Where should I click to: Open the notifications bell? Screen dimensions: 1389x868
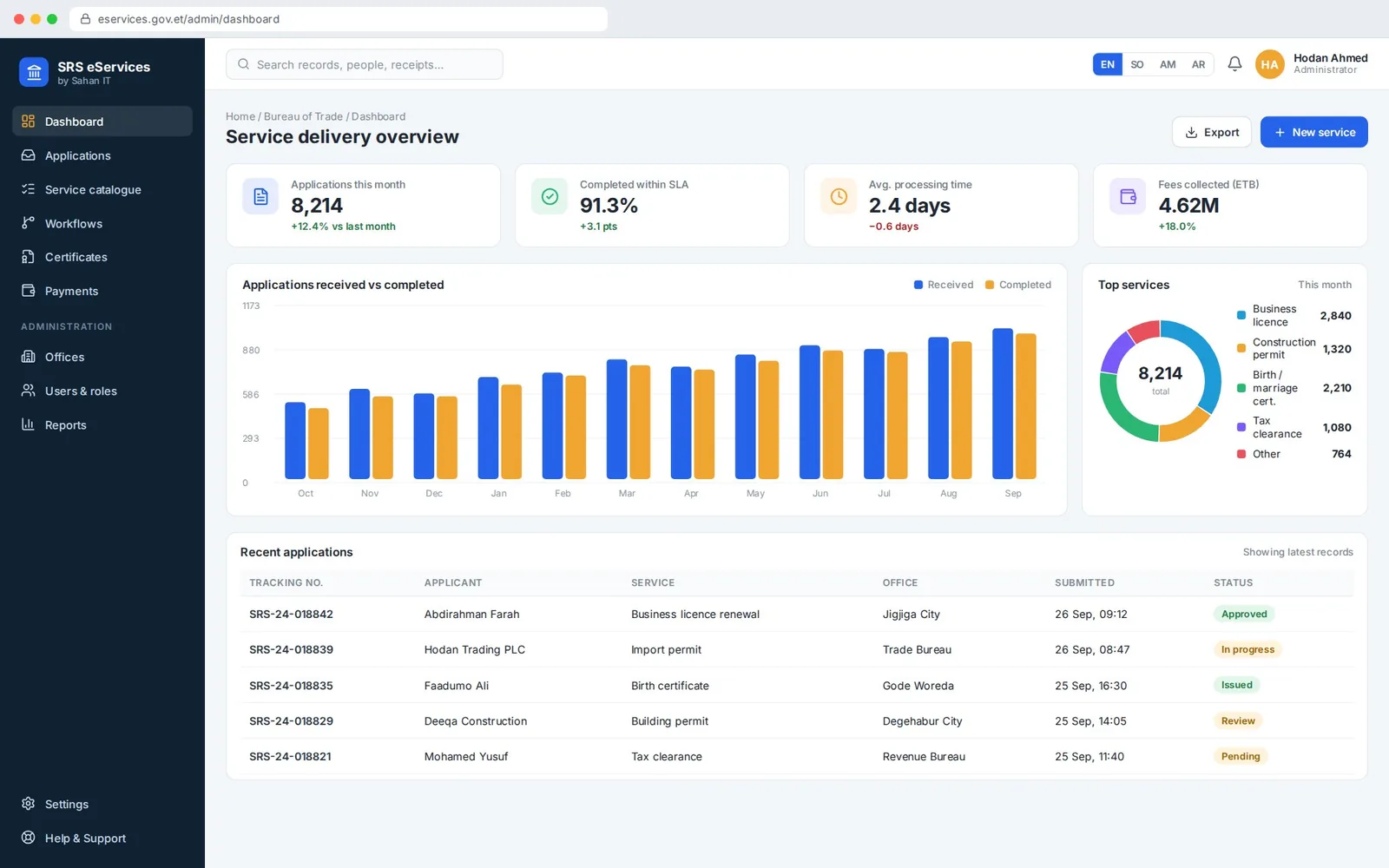coord(1234,64)
